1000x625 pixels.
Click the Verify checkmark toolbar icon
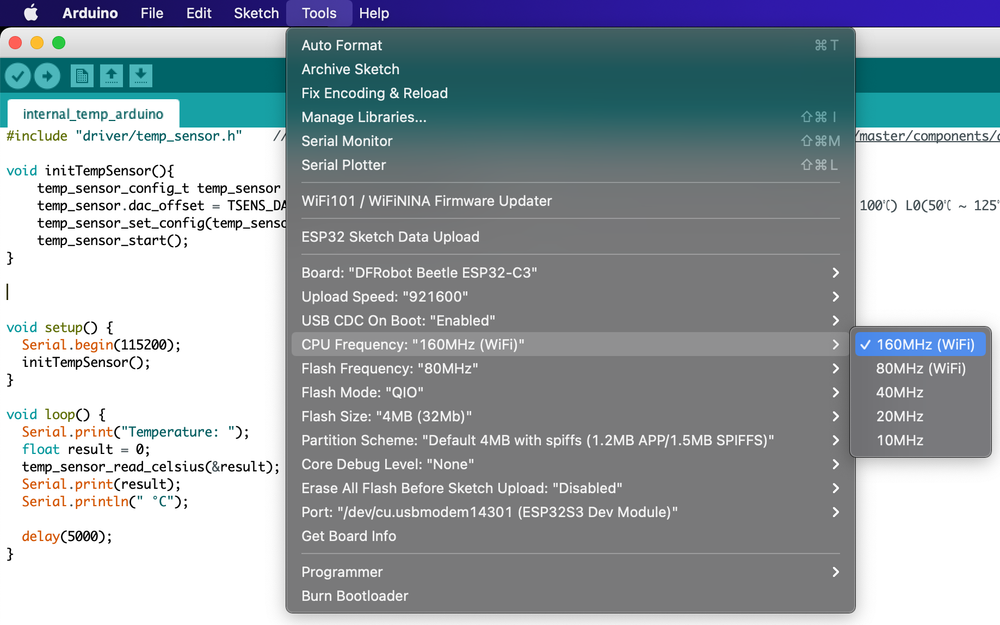tap(18, 76)
